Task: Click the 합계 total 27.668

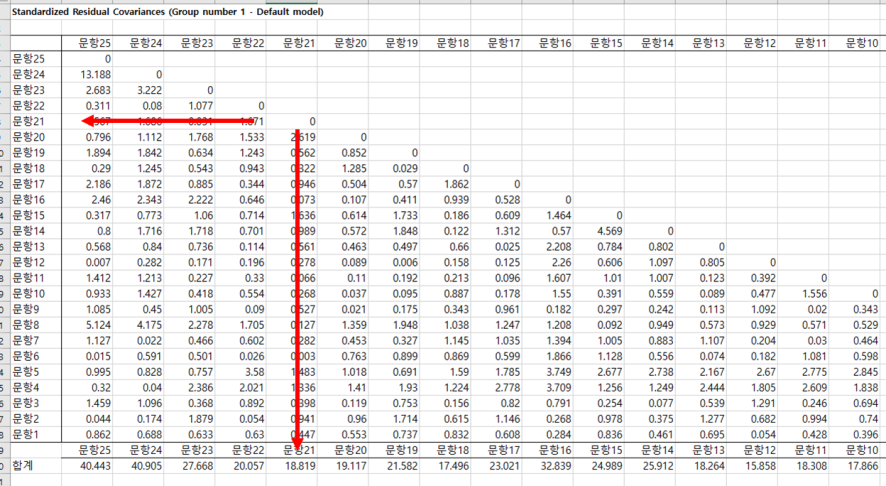Action: pos(198,466)
